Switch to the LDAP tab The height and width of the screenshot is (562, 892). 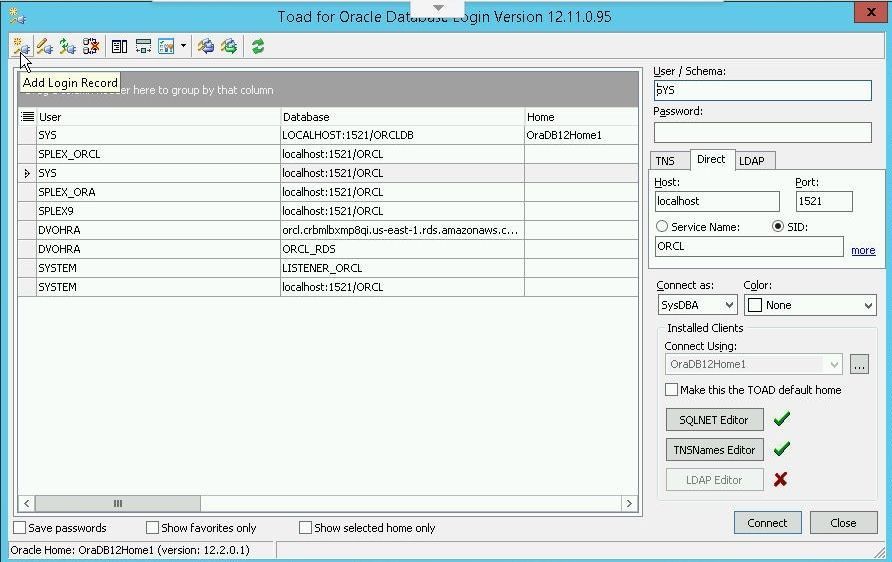coord(751,161)
